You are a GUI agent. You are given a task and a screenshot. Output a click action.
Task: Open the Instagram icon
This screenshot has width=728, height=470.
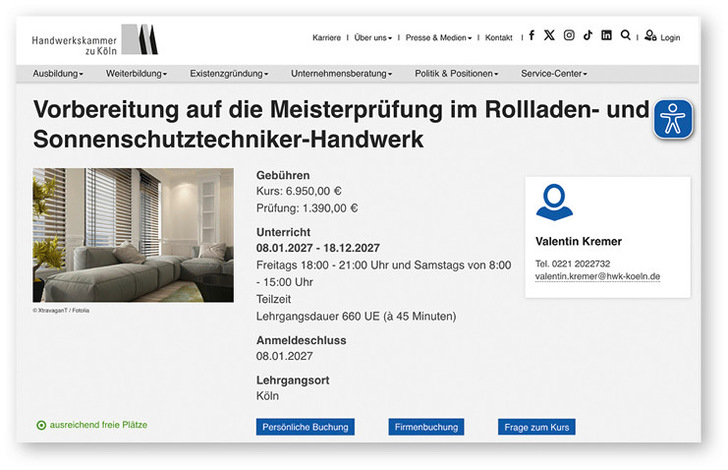569,35
